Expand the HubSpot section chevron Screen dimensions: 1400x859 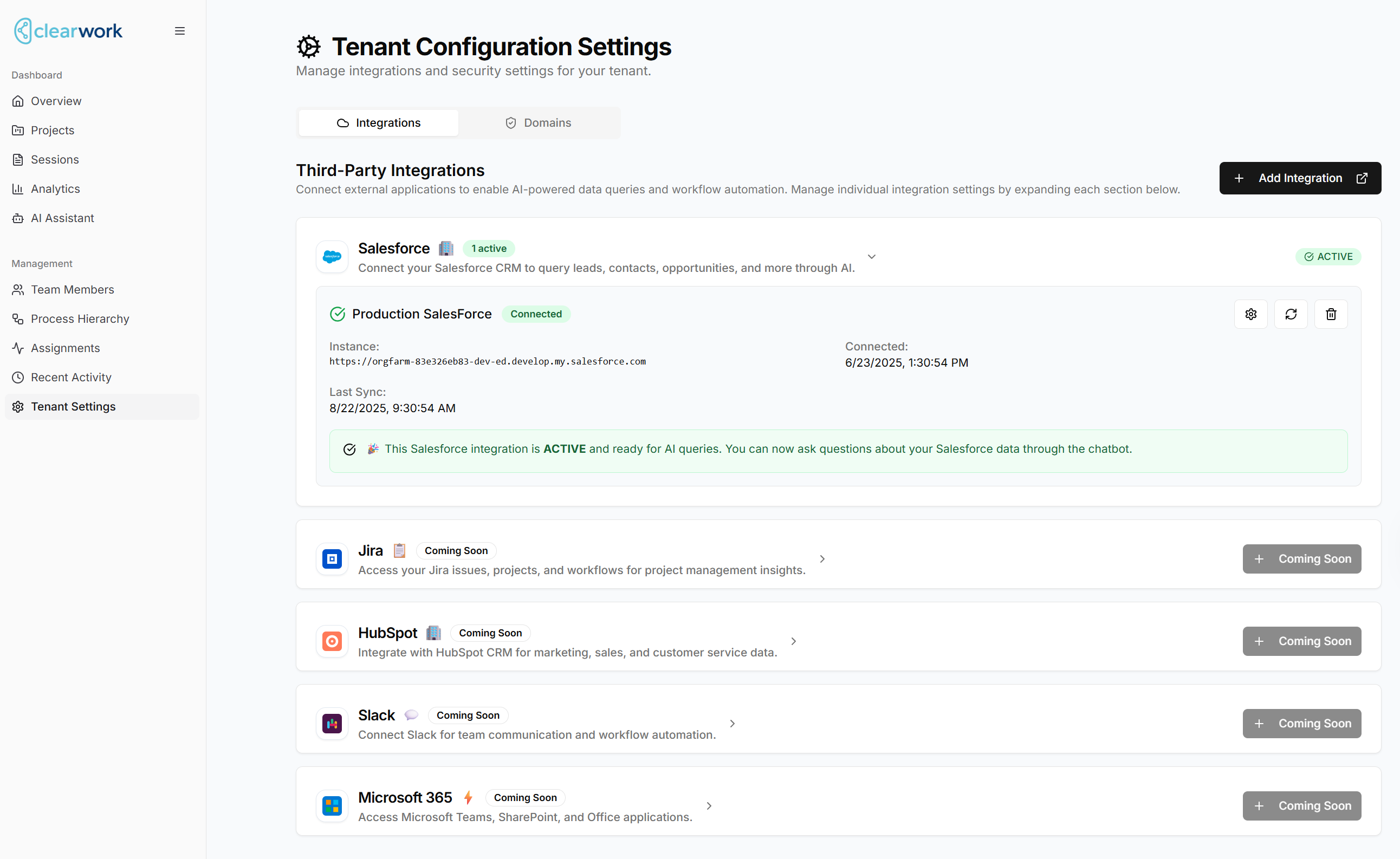[794, 641]
